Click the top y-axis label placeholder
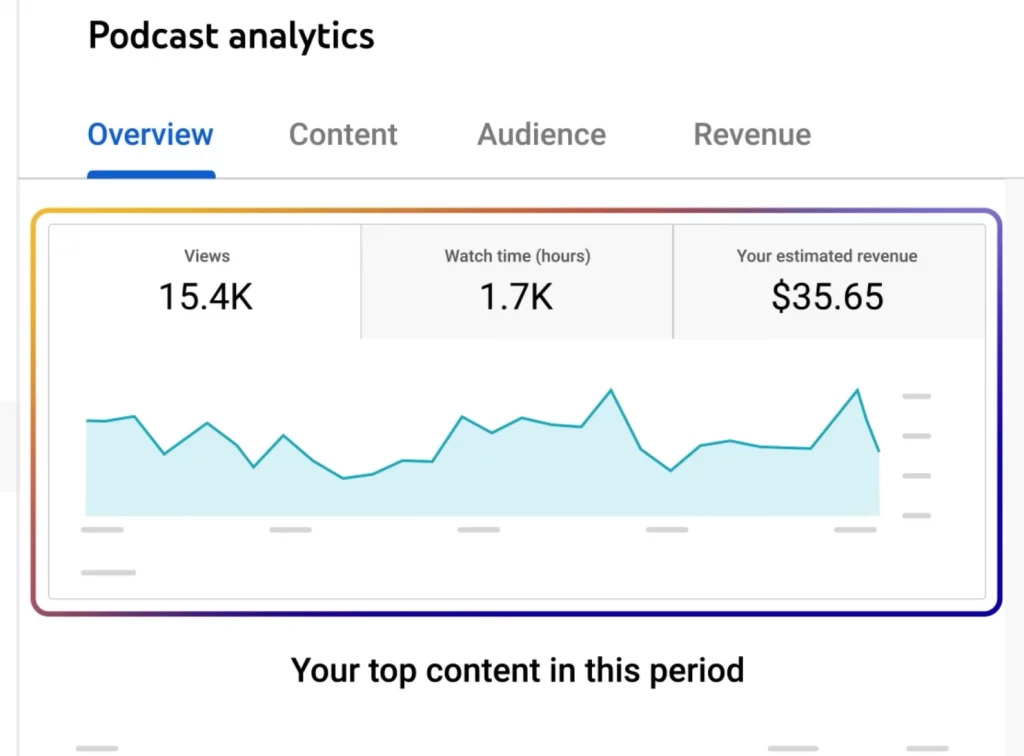Viewport: 1024px width, 756px height. pos(916,396)
